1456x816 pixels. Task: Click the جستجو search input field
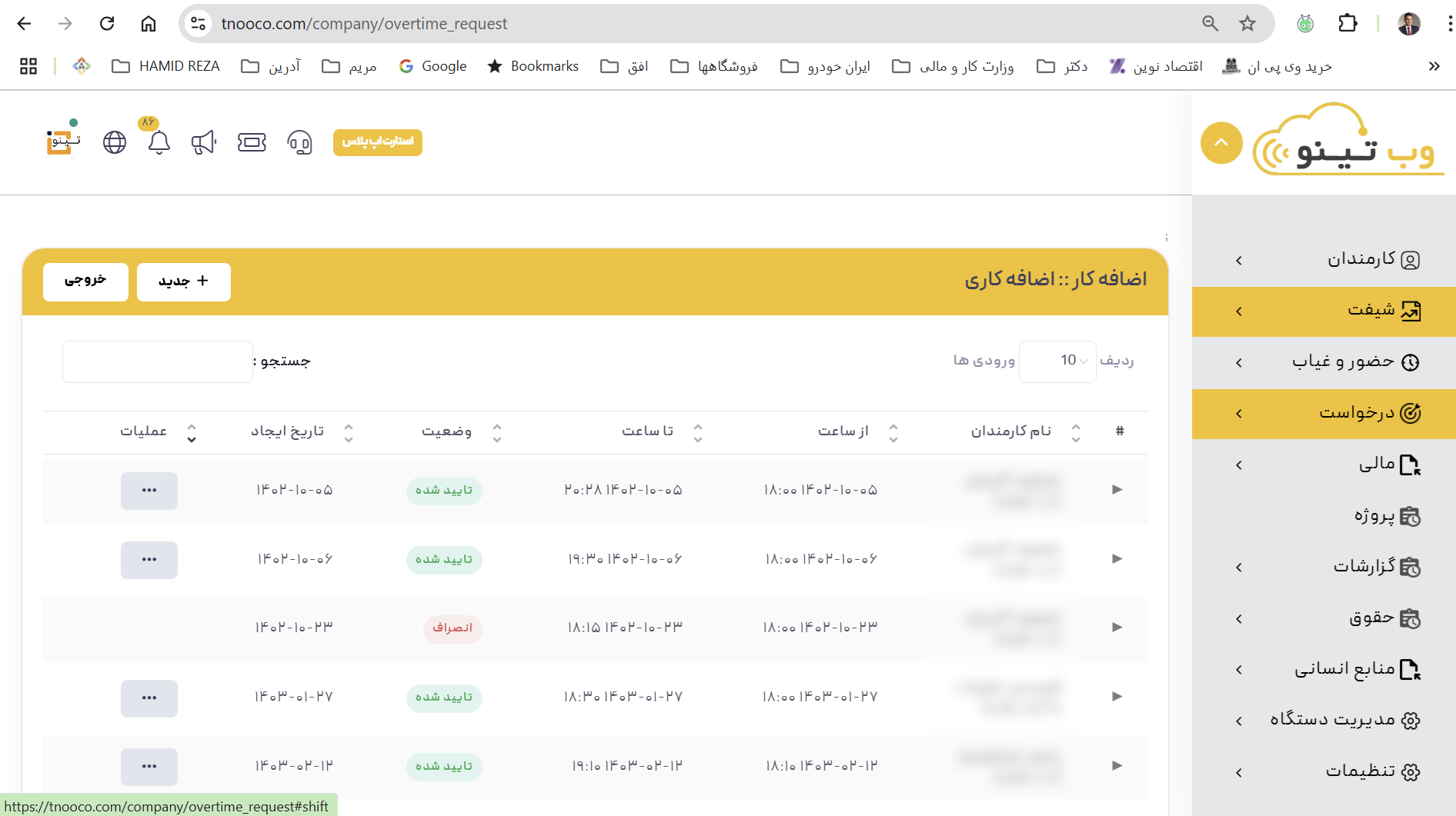coord(158,361)
